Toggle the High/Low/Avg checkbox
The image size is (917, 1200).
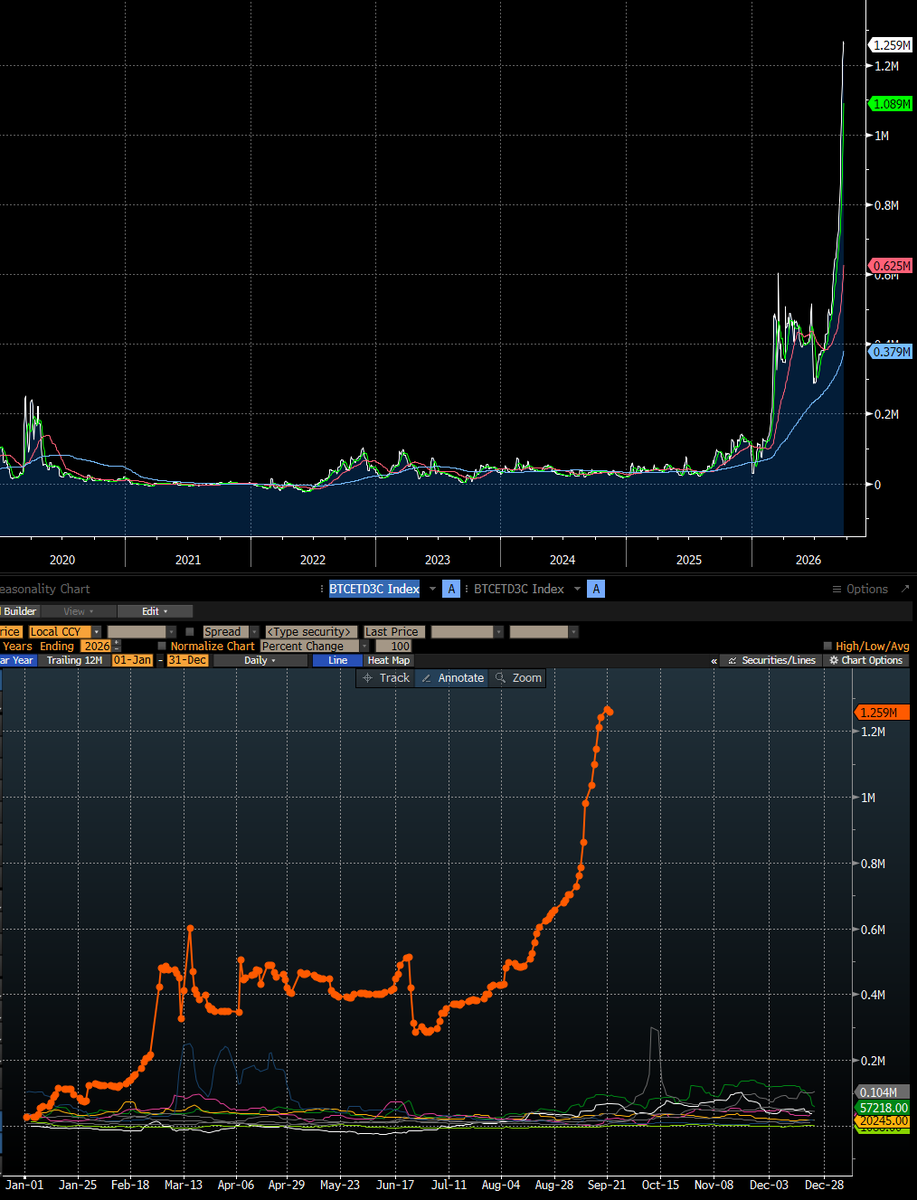point(828,647)
